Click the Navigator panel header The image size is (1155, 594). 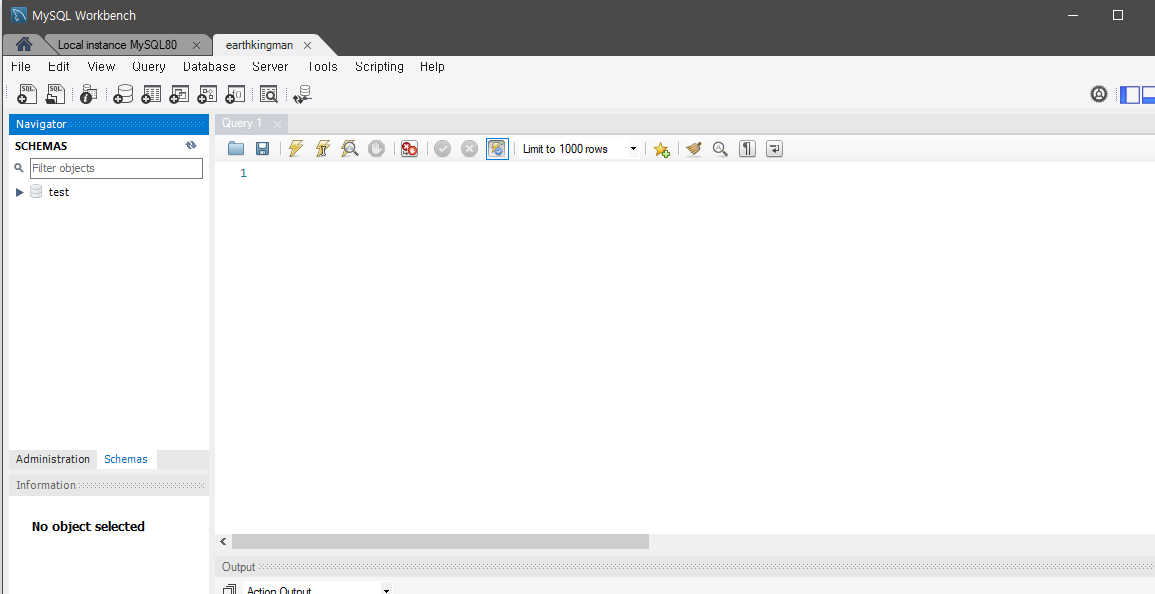109,124
